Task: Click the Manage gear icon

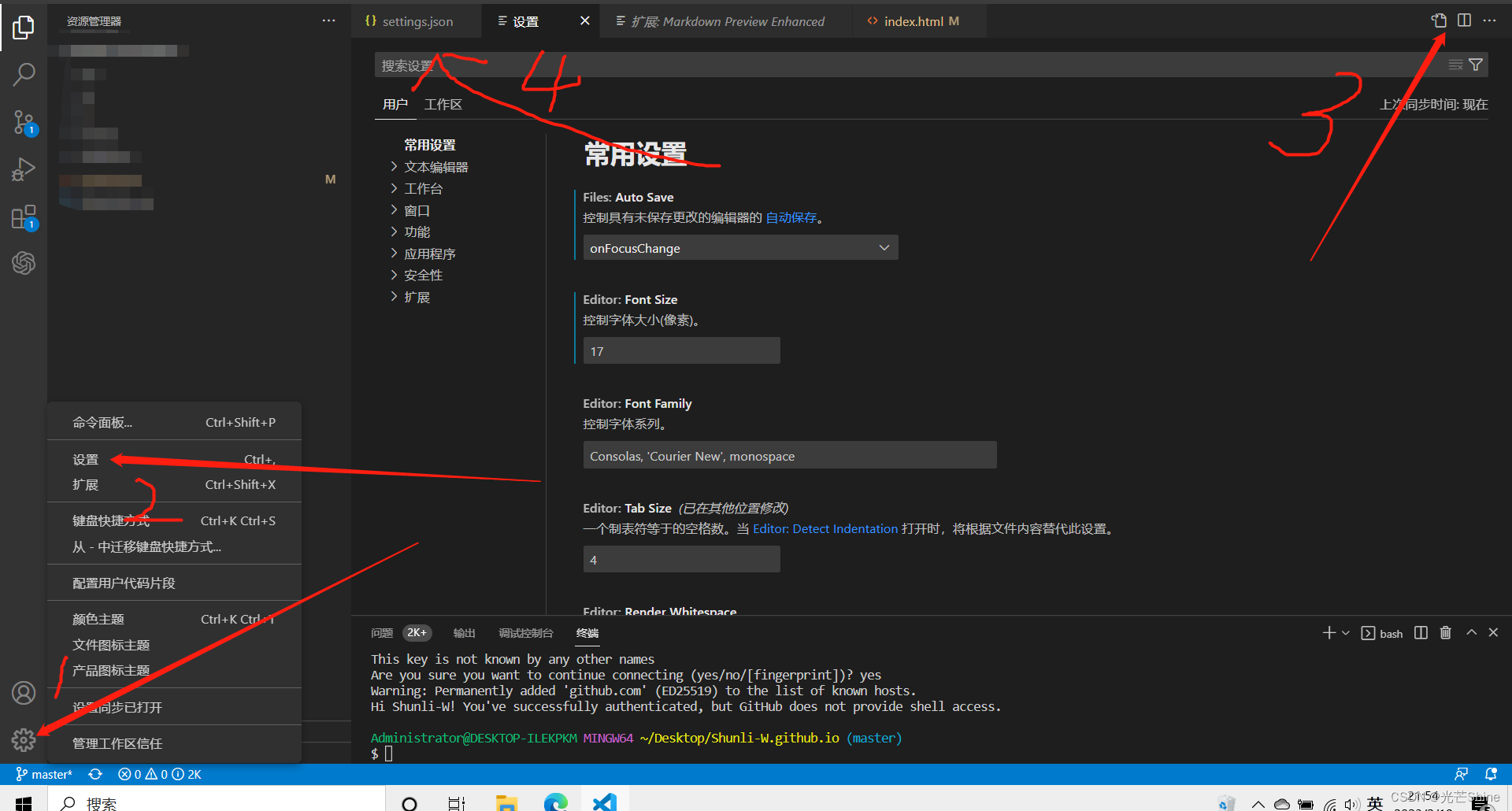Action: pos(24,740)
